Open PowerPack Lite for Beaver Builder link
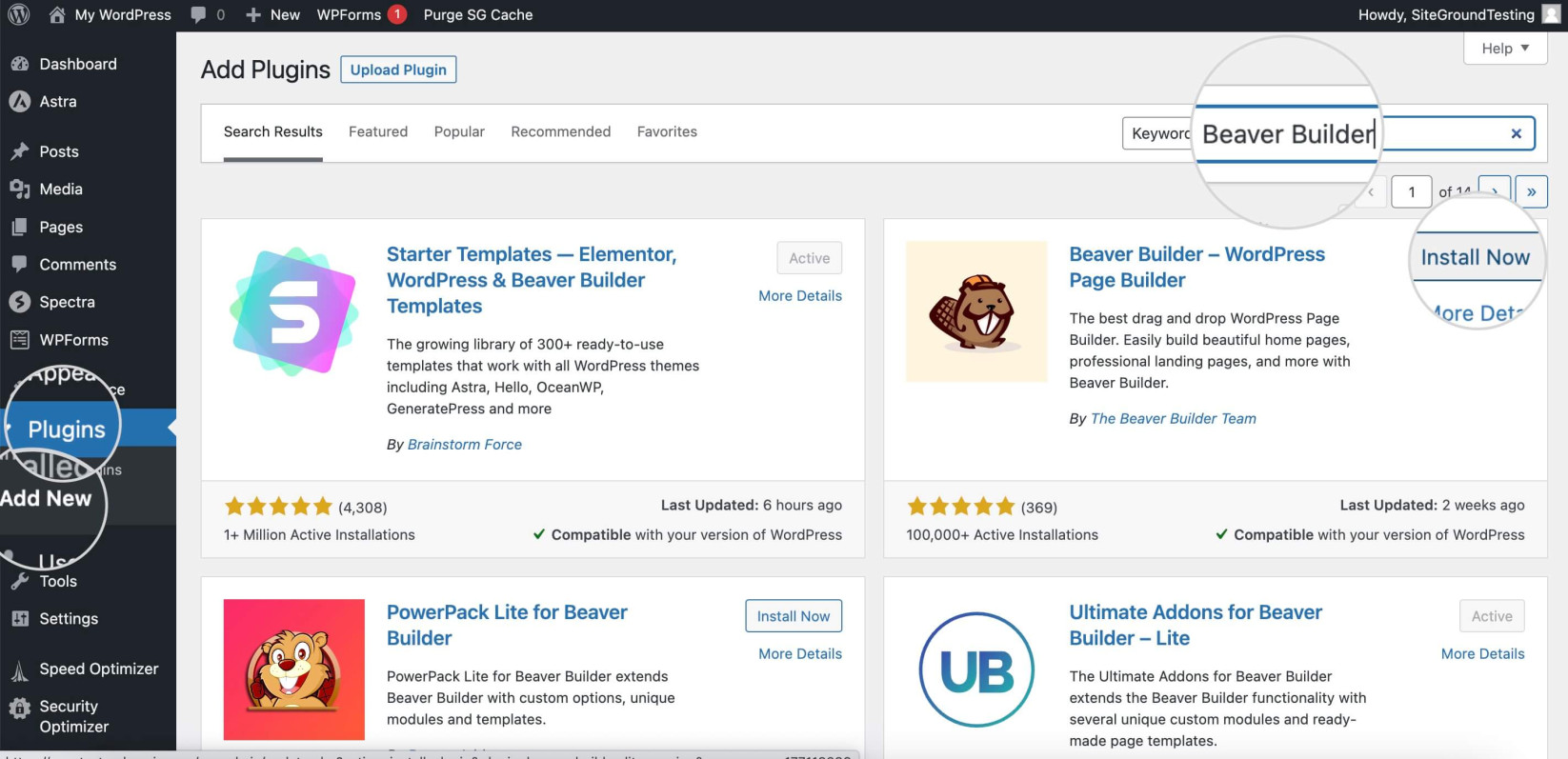Image resolution: width=1568 pixels, height=759 pixels. click(x=507, y=626)
